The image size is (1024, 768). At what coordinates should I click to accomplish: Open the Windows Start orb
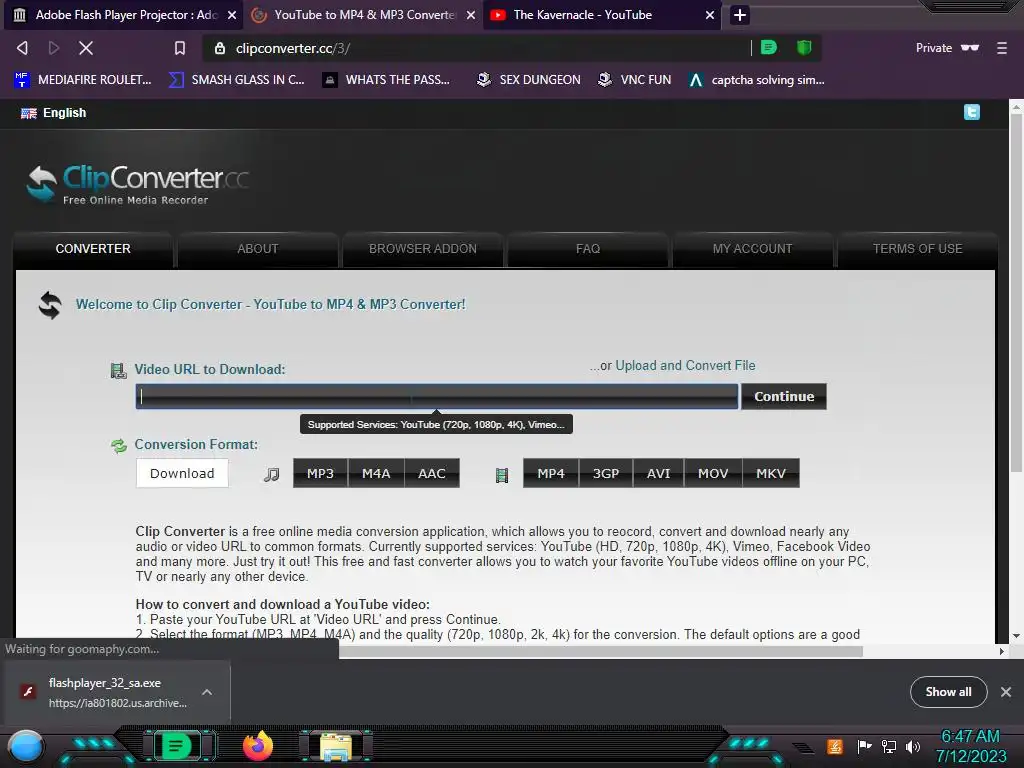point(26,747)
